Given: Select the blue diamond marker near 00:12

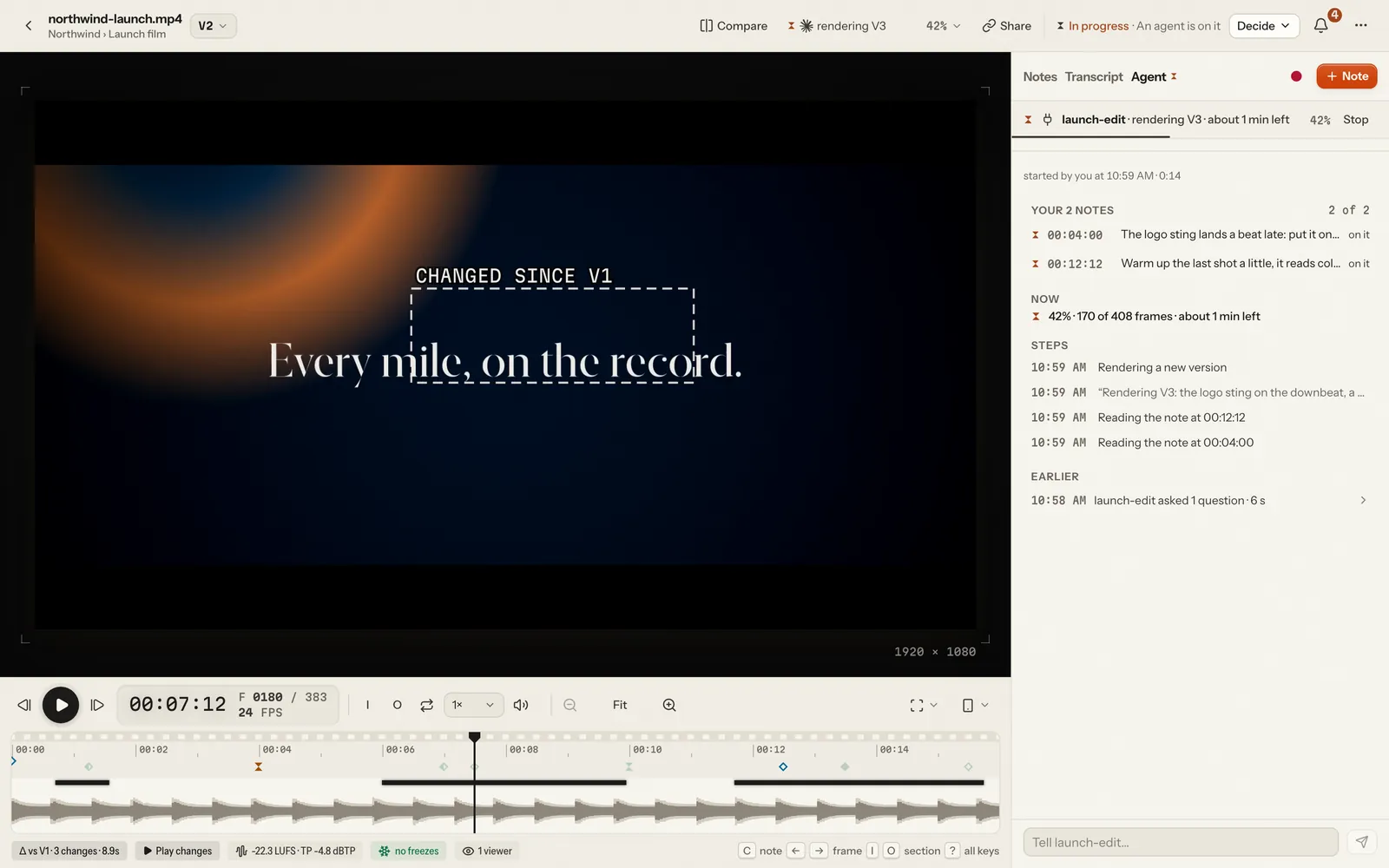Looking at the screenshot, I should 783,766.
